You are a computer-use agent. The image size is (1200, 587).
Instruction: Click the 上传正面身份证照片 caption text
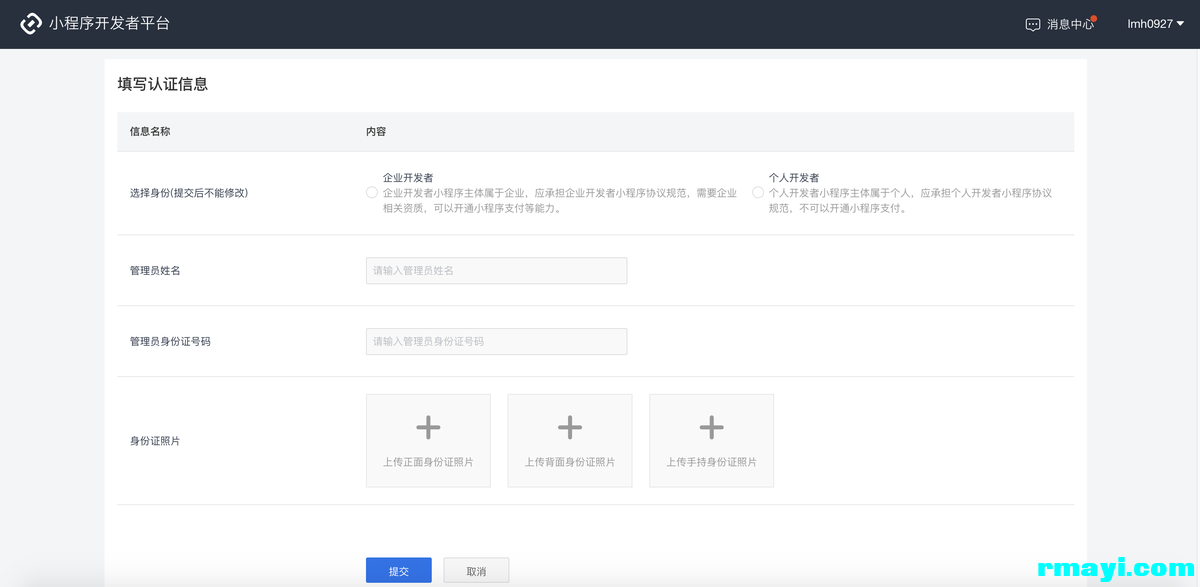pyautogui.click(x=428, y=462)
